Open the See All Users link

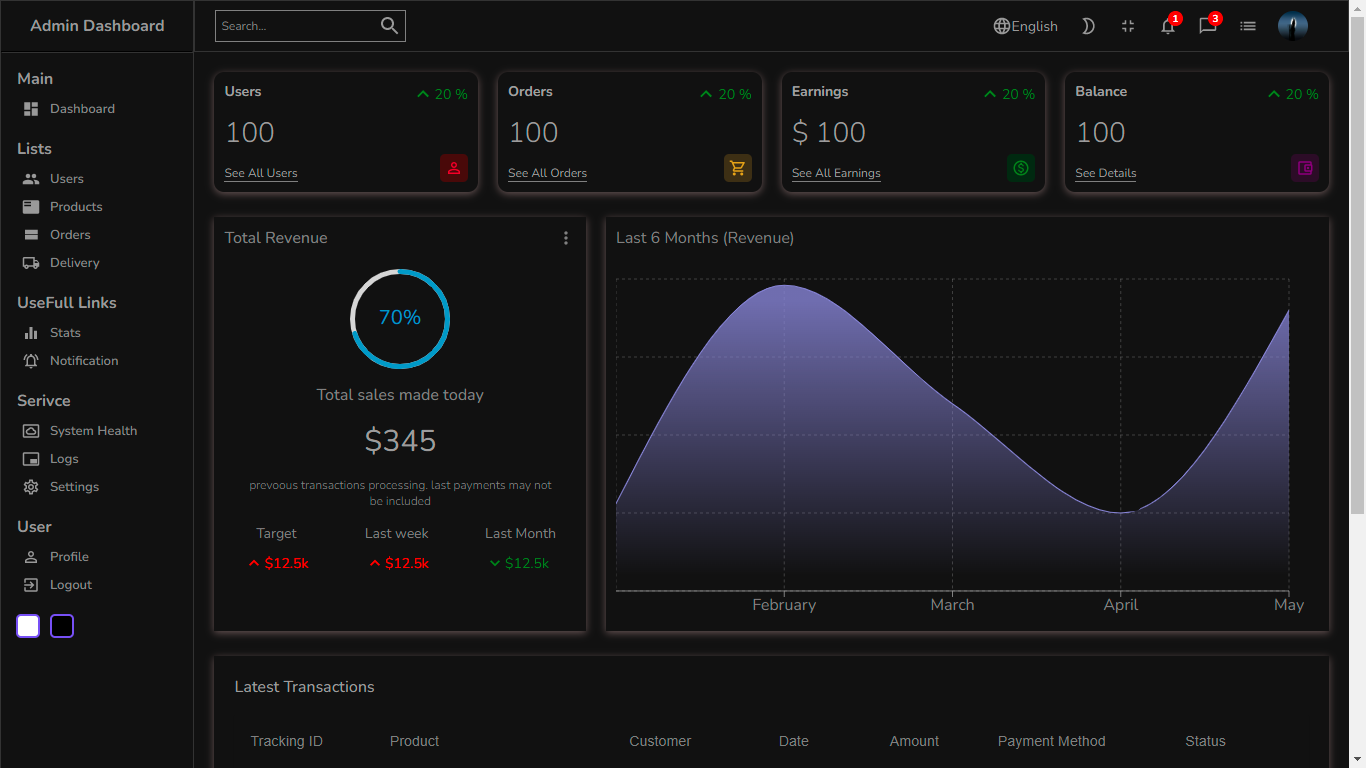[x=260, y=173]
